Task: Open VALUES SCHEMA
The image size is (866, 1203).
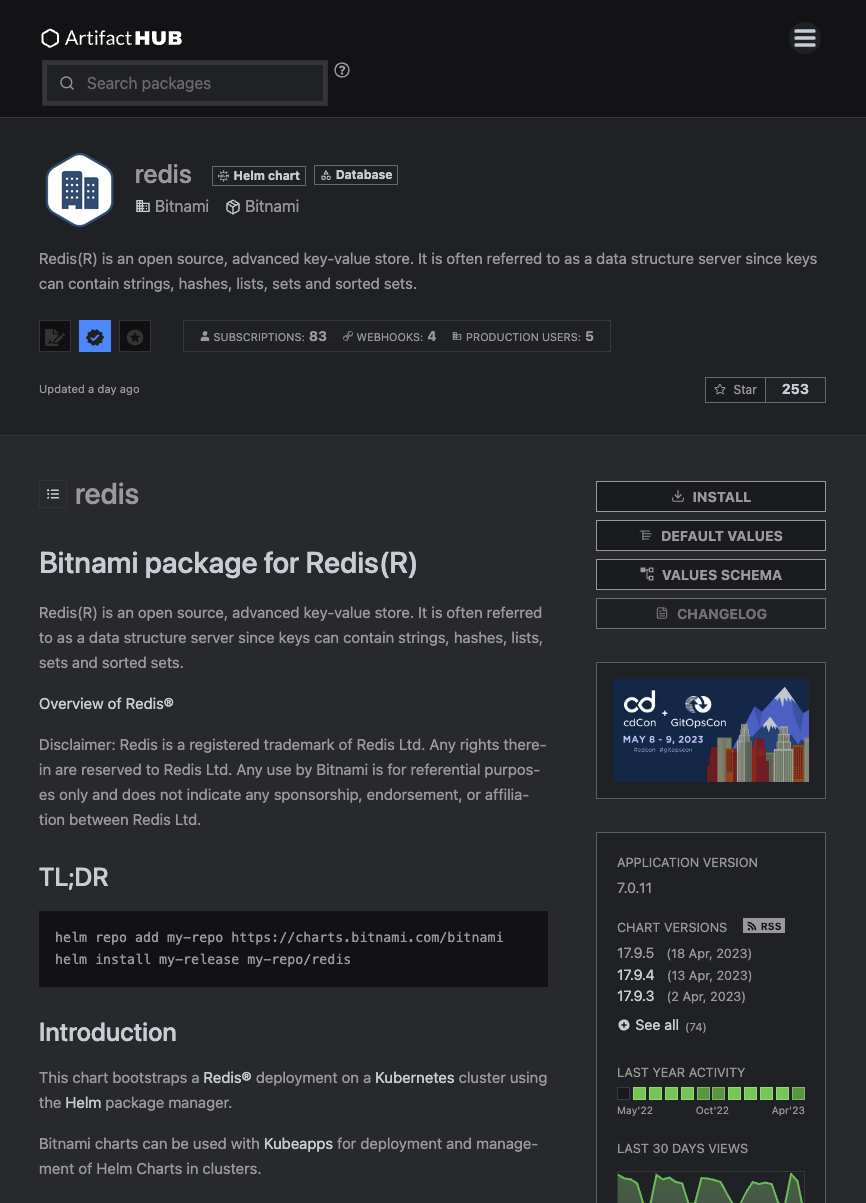Action: click(x=711, y=575)
